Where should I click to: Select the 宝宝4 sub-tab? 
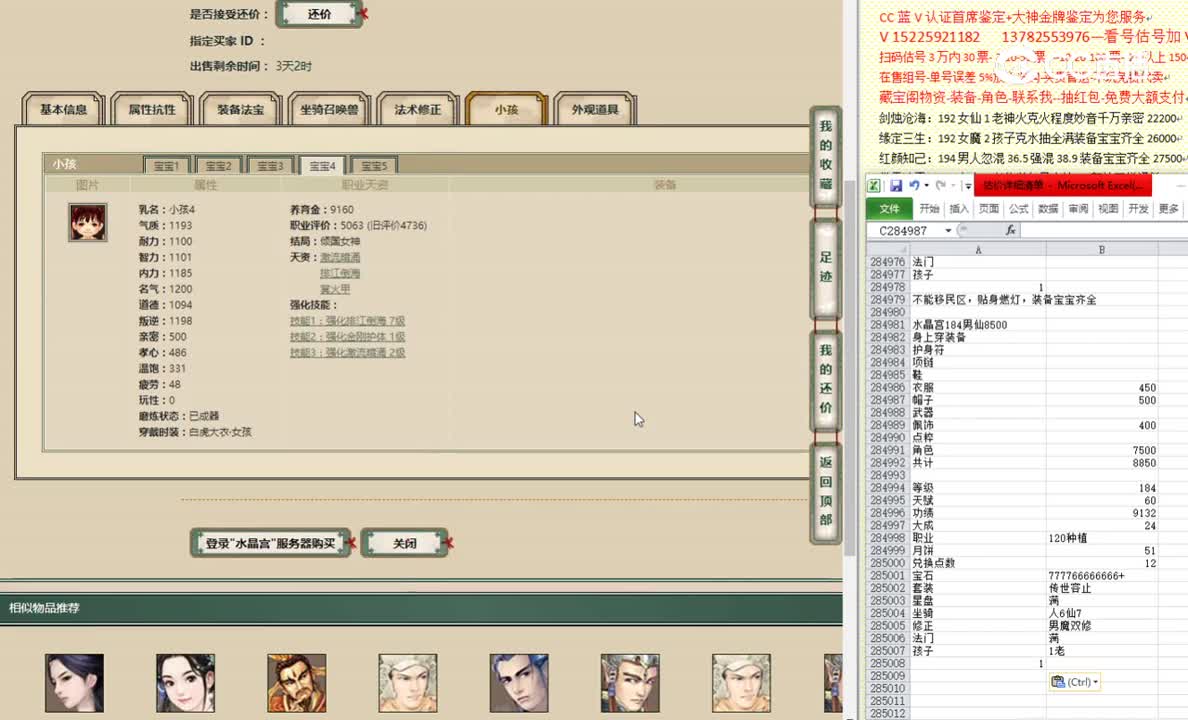[322, 165]
